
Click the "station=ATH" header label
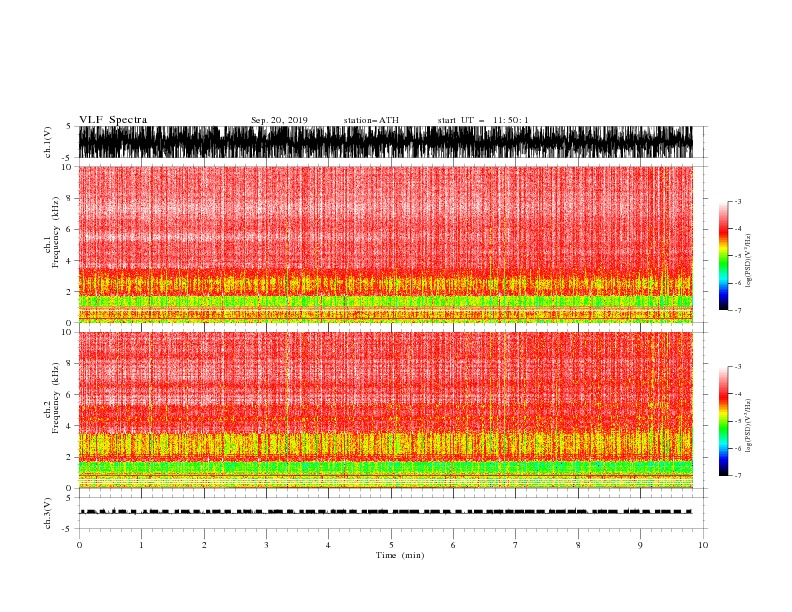click(371, 120)
